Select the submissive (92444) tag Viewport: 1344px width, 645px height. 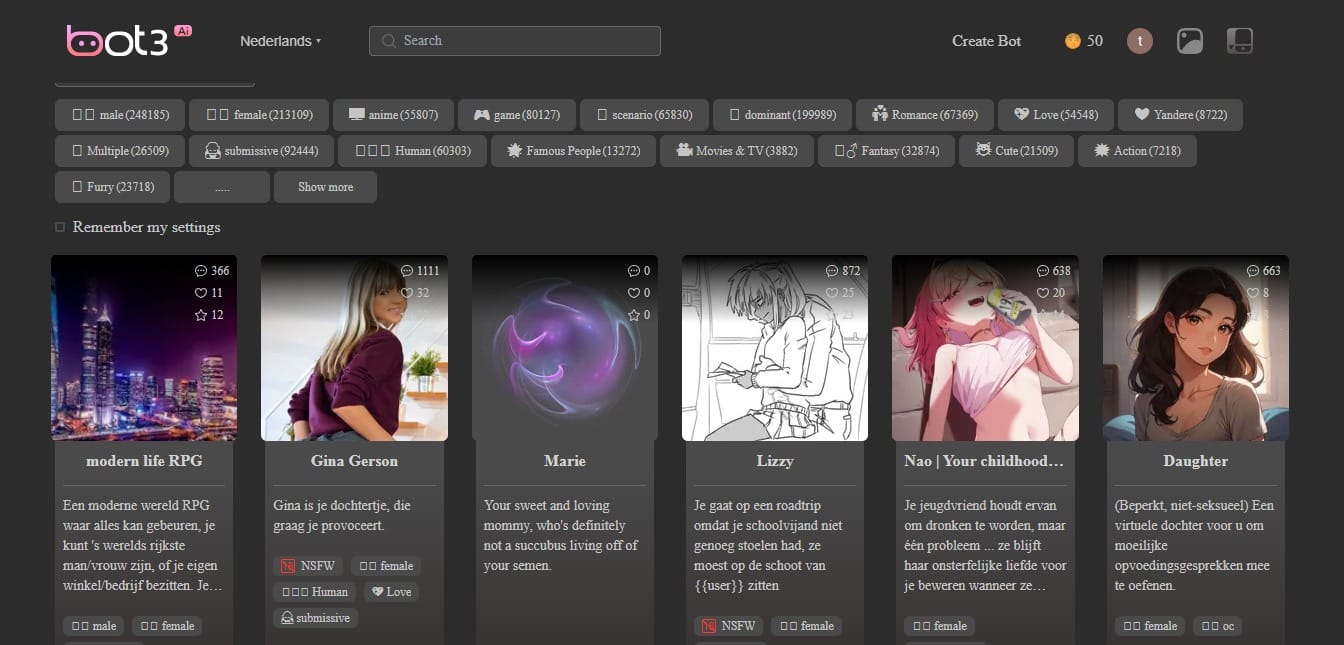coord(261,151)
